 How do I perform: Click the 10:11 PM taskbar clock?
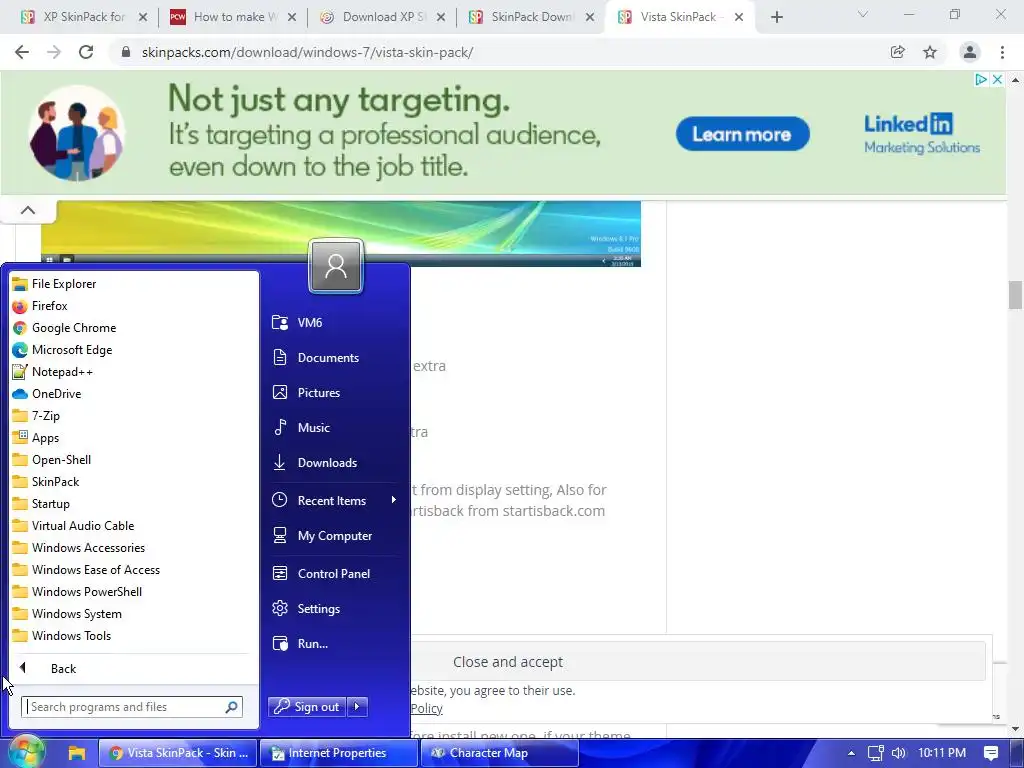[x=942, y=753]
